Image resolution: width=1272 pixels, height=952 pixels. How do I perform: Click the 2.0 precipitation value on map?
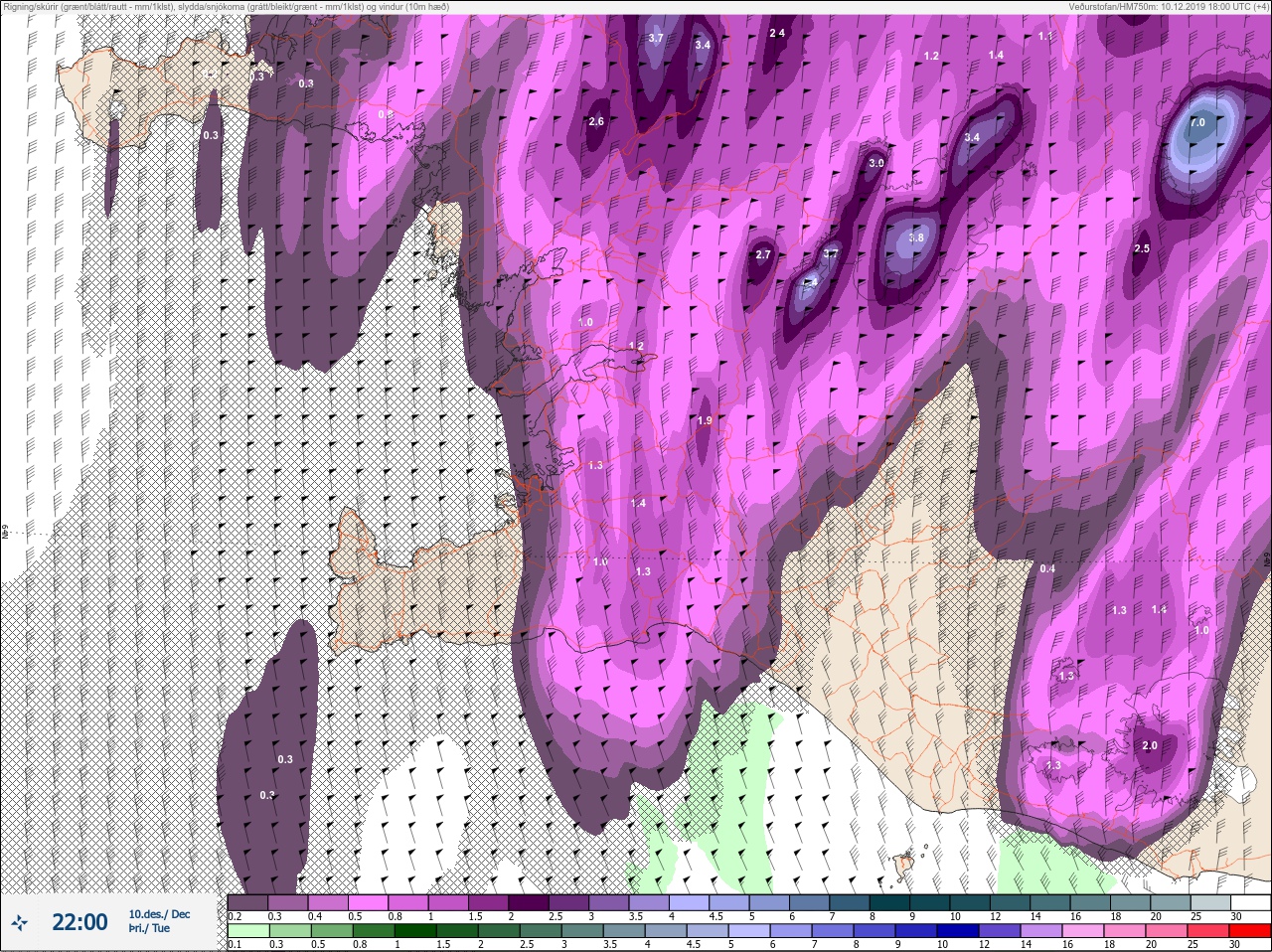[1150, 745]
